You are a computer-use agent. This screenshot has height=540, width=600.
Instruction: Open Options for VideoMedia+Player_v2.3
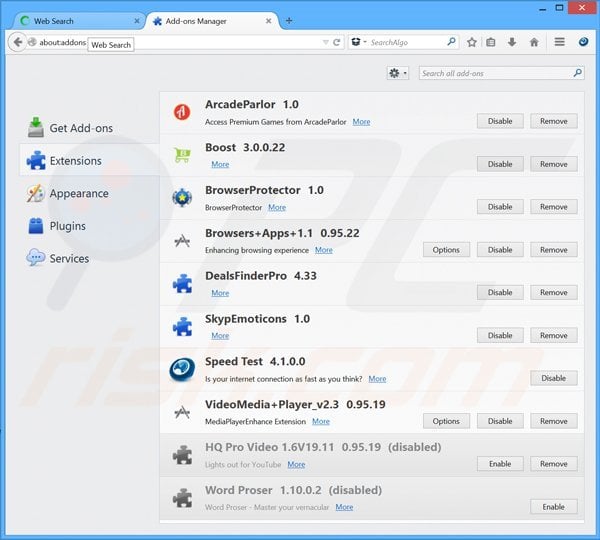[446, 421]
